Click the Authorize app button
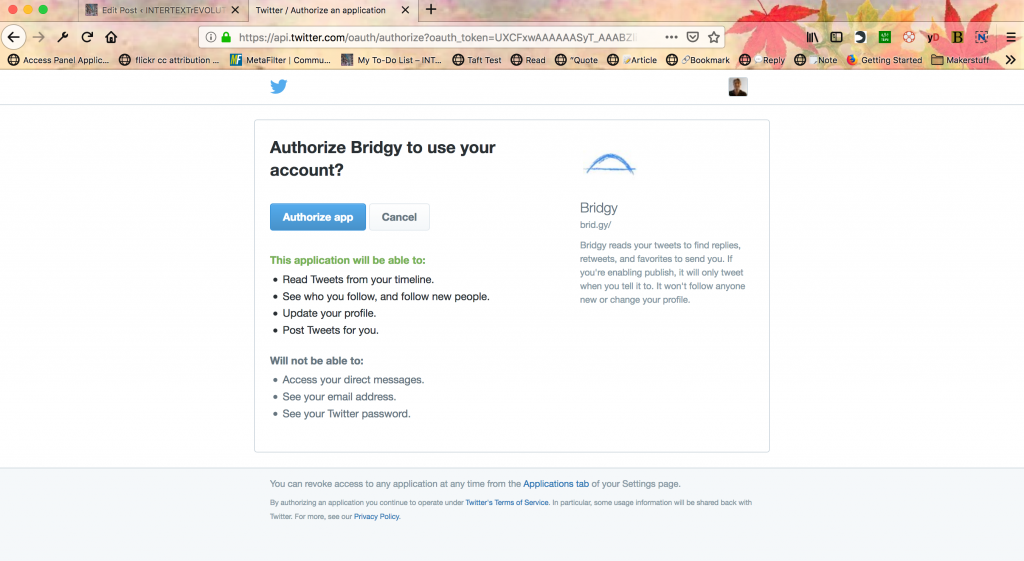This screenshot has width=1024, height=561. pyautogui.click(x=318, y=217)
